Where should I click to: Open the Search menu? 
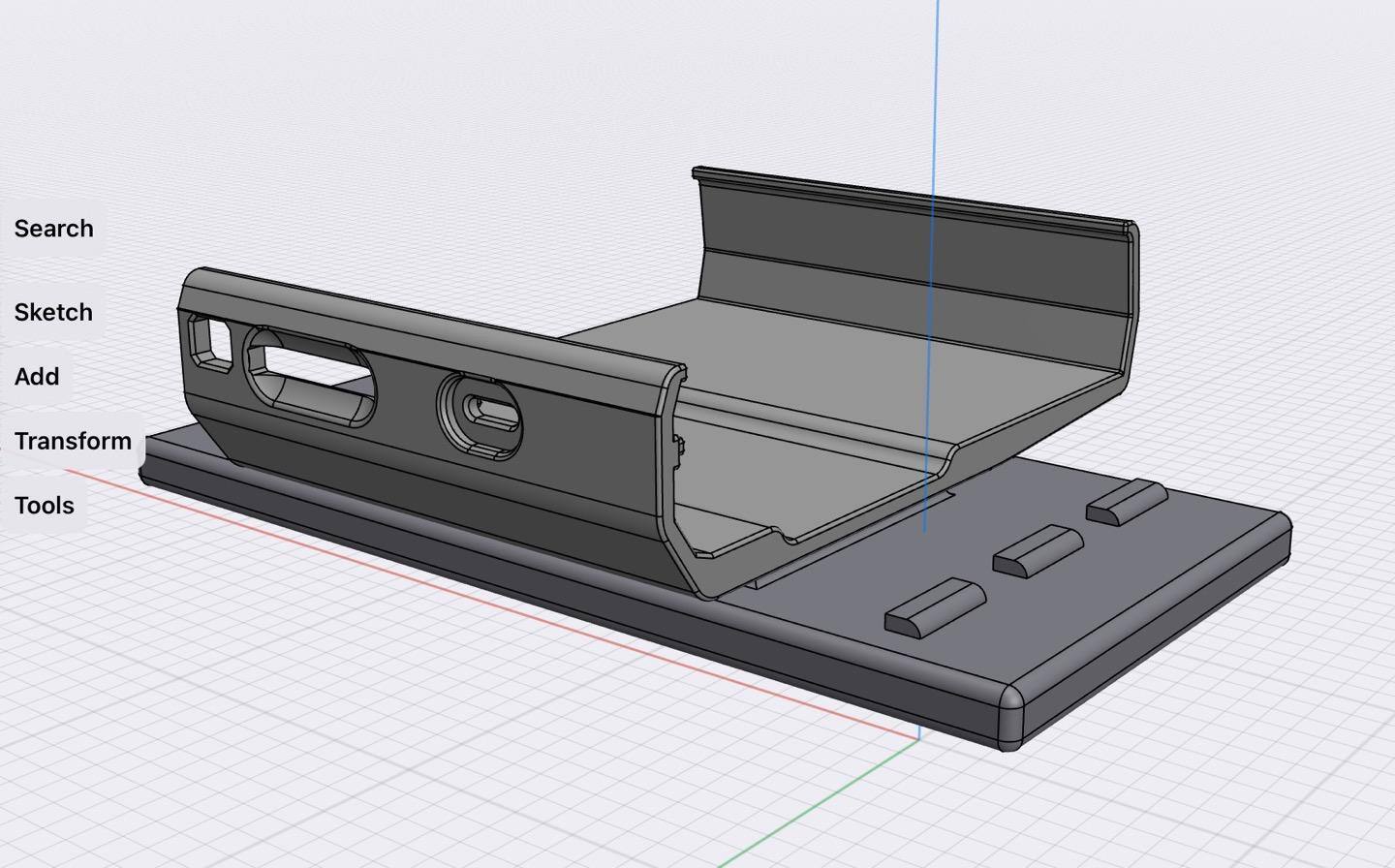(53, 229)
